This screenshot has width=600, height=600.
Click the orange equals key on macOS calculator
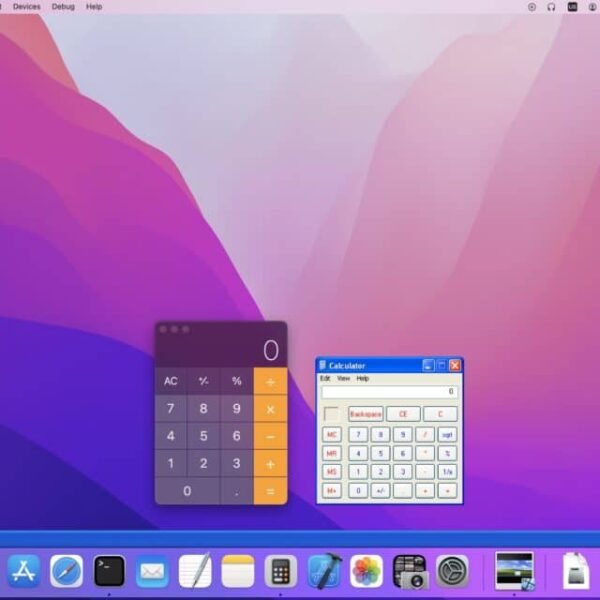pos(270,491)
